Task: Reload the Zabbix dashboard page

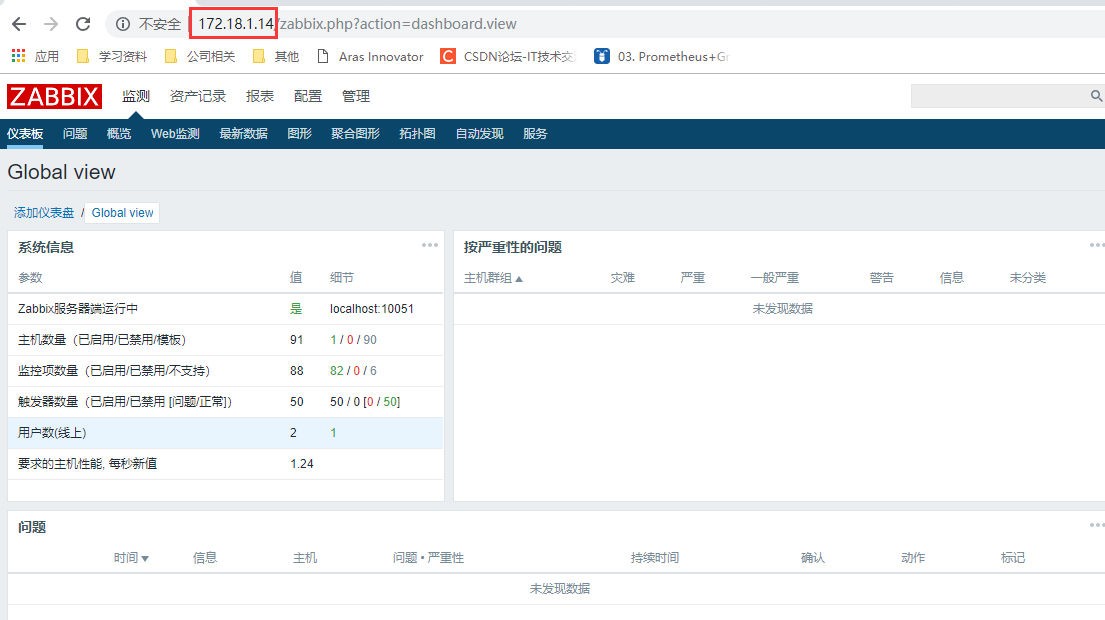Action: pos(83,24)
